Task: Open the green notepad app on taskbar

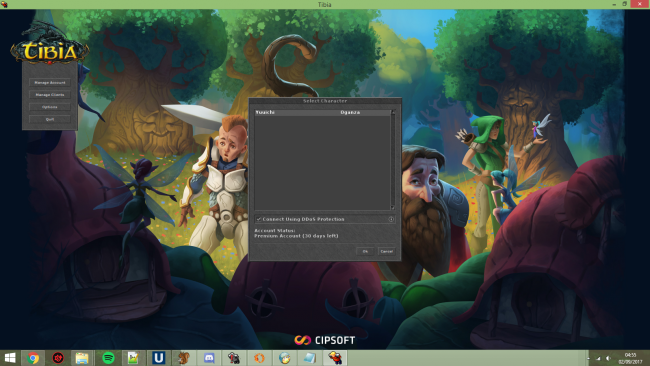Action: [x=133, y=358]
